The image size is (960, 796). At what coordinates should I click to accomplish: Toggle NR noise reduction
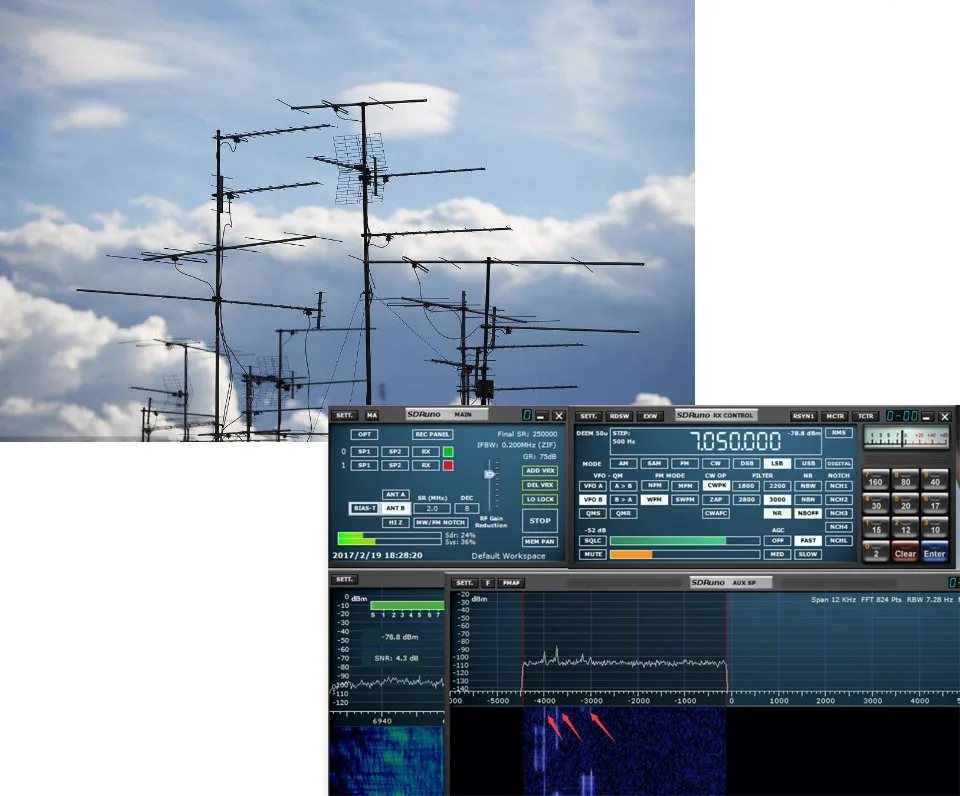pyautogui.click(x=777, y=514)
